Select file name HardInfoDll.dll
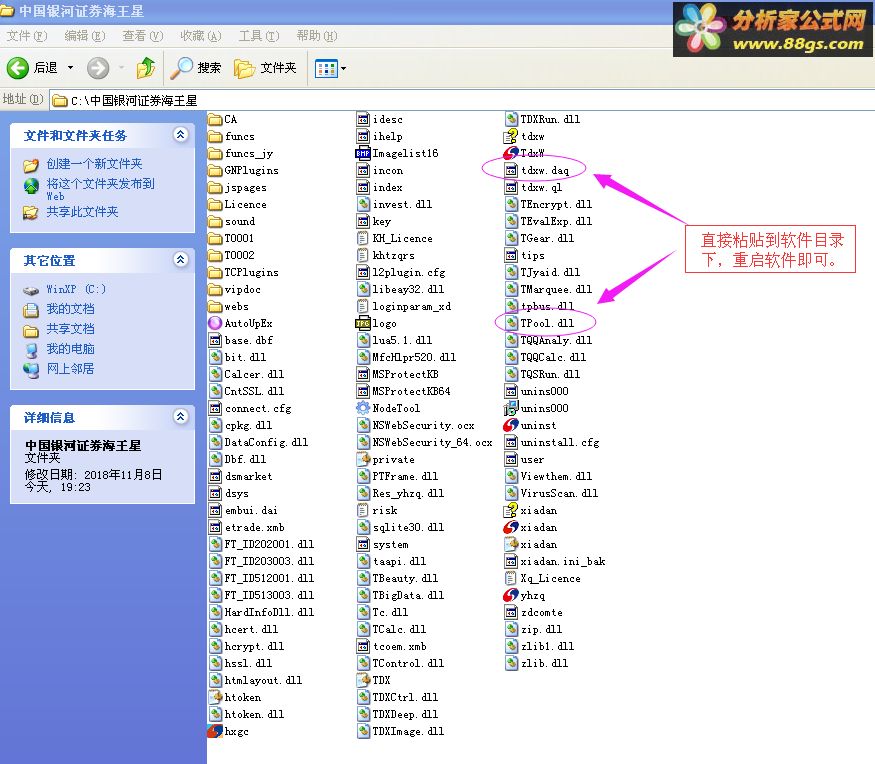Image resolution: width=875 pixels, height=764 pixels. click(x=270, y=612)
